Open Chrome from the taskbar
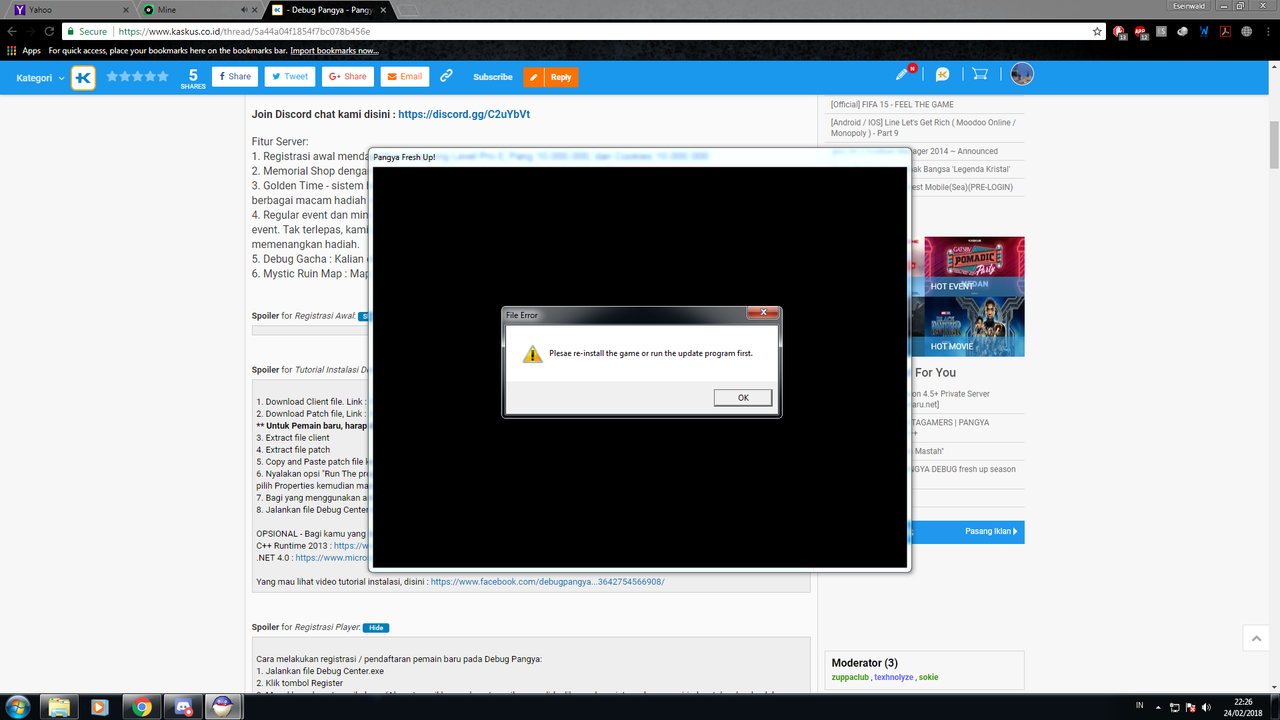Screen dimensions: 1280x720 pos(142,707)
